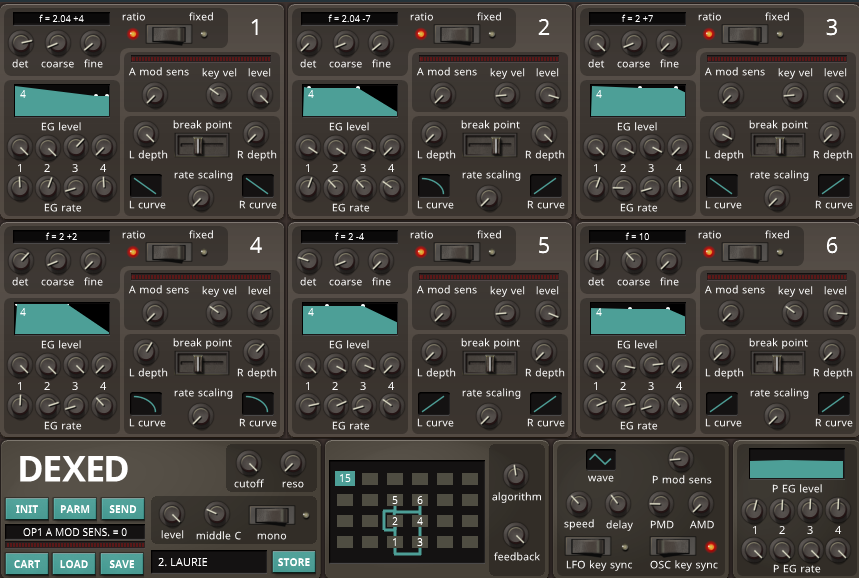The height and width of the screenshot is (578, 859).
Task: Click operator 1 L curve icon
Action: tap(146, 186)
